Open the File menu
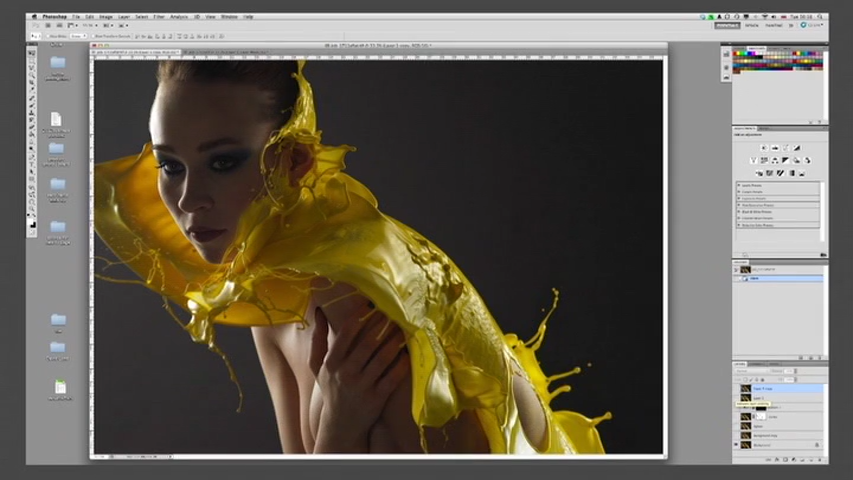This screenshot has width=853, height=480. [76, 17]
